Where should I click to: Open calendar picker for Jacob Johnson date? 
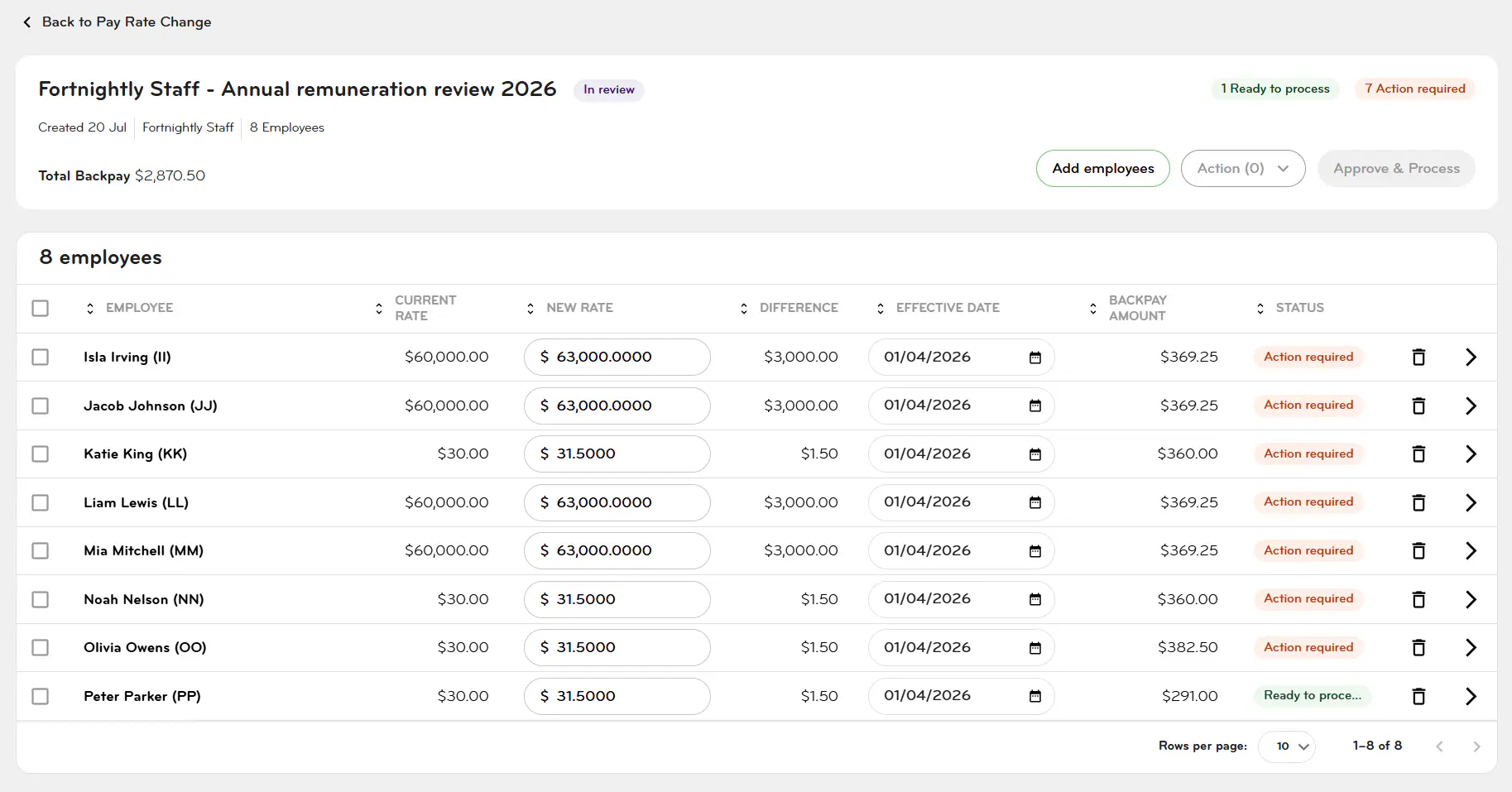(1034, 406)
